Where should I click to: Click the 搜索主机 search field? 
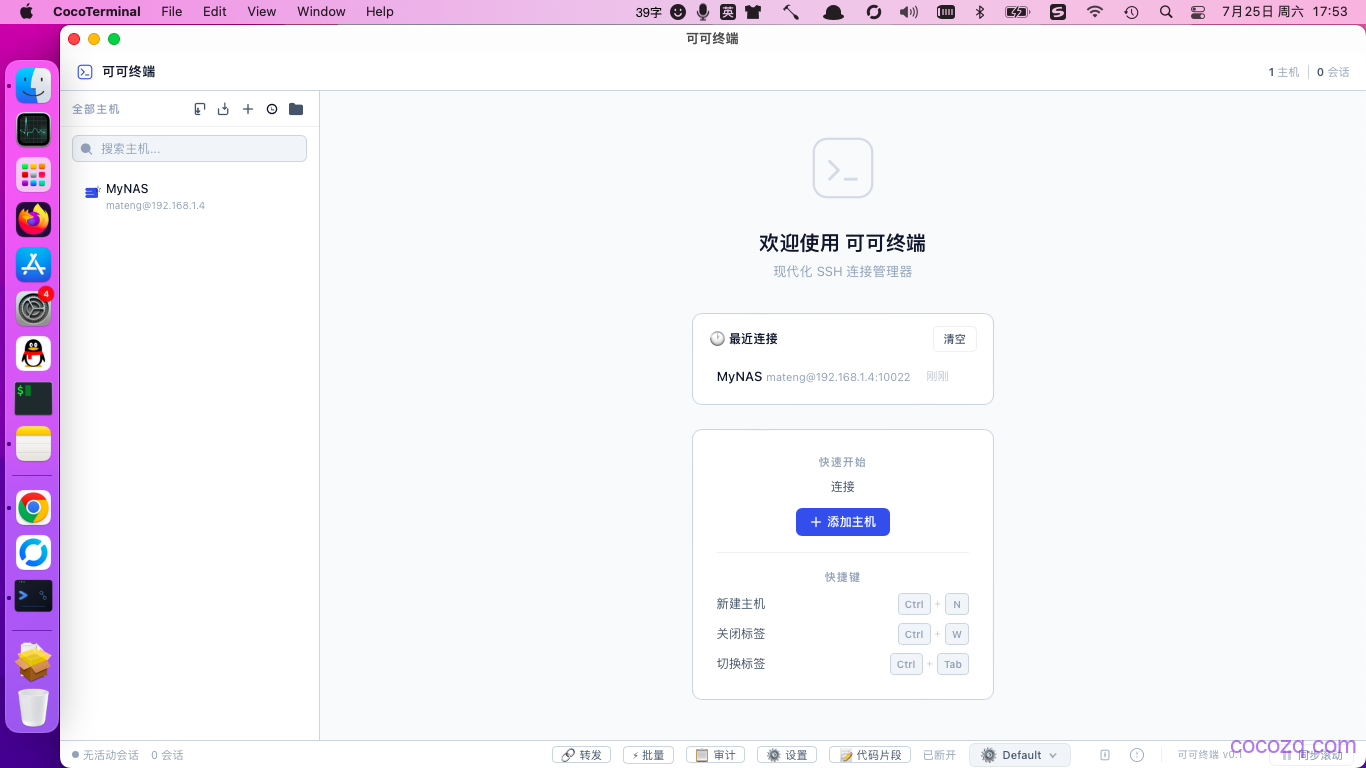(x=189, y=148)
